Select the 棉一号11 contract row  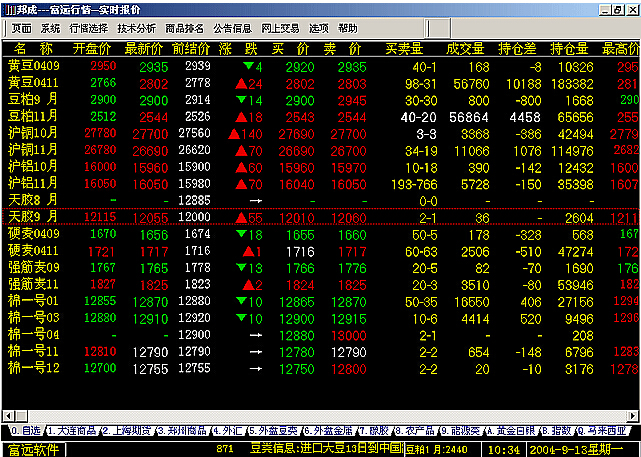pos(321,352)
